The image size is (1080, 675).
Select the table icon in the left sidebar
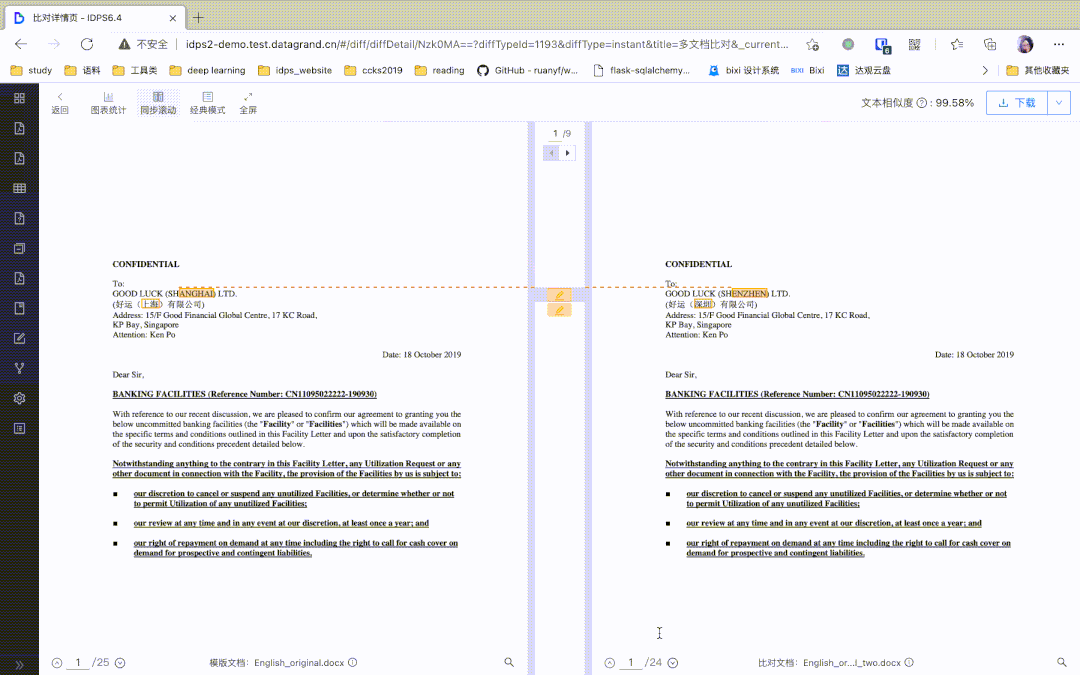click(x=18, y=188)
